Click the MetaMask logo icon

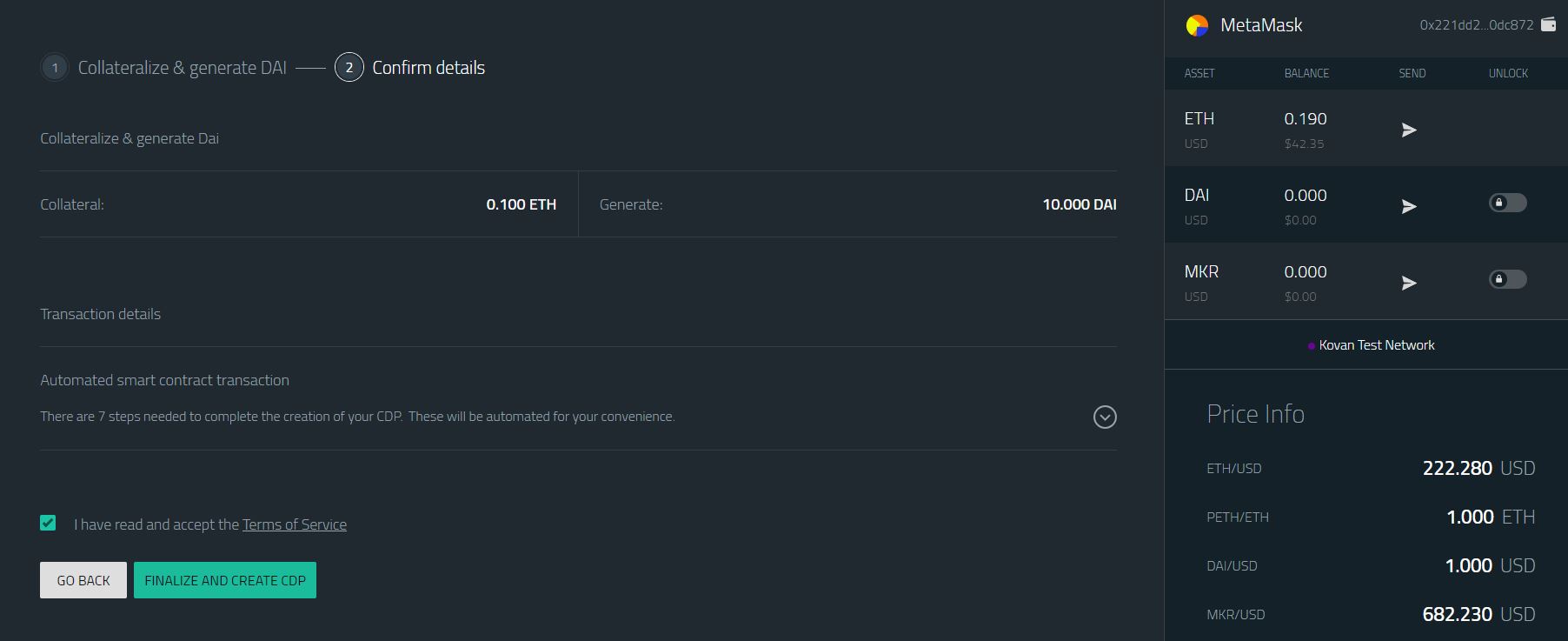point(1197,25)
